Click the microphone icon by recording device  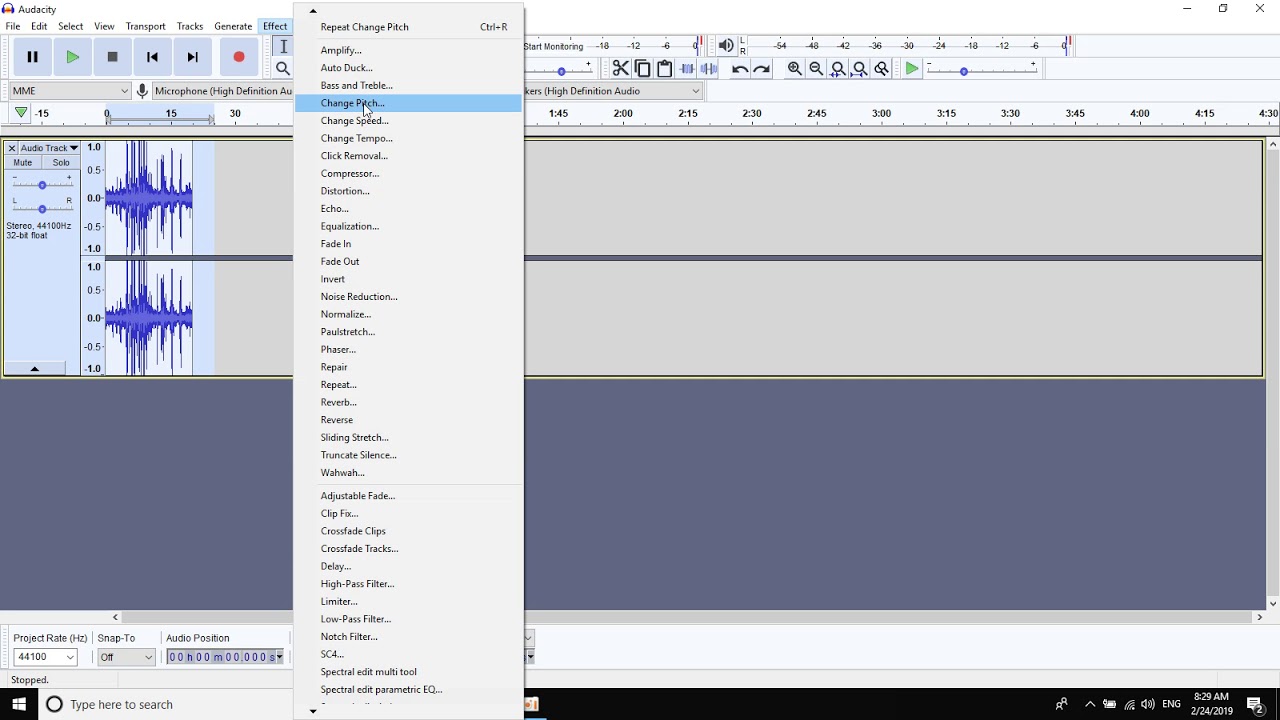pos(143,91)
